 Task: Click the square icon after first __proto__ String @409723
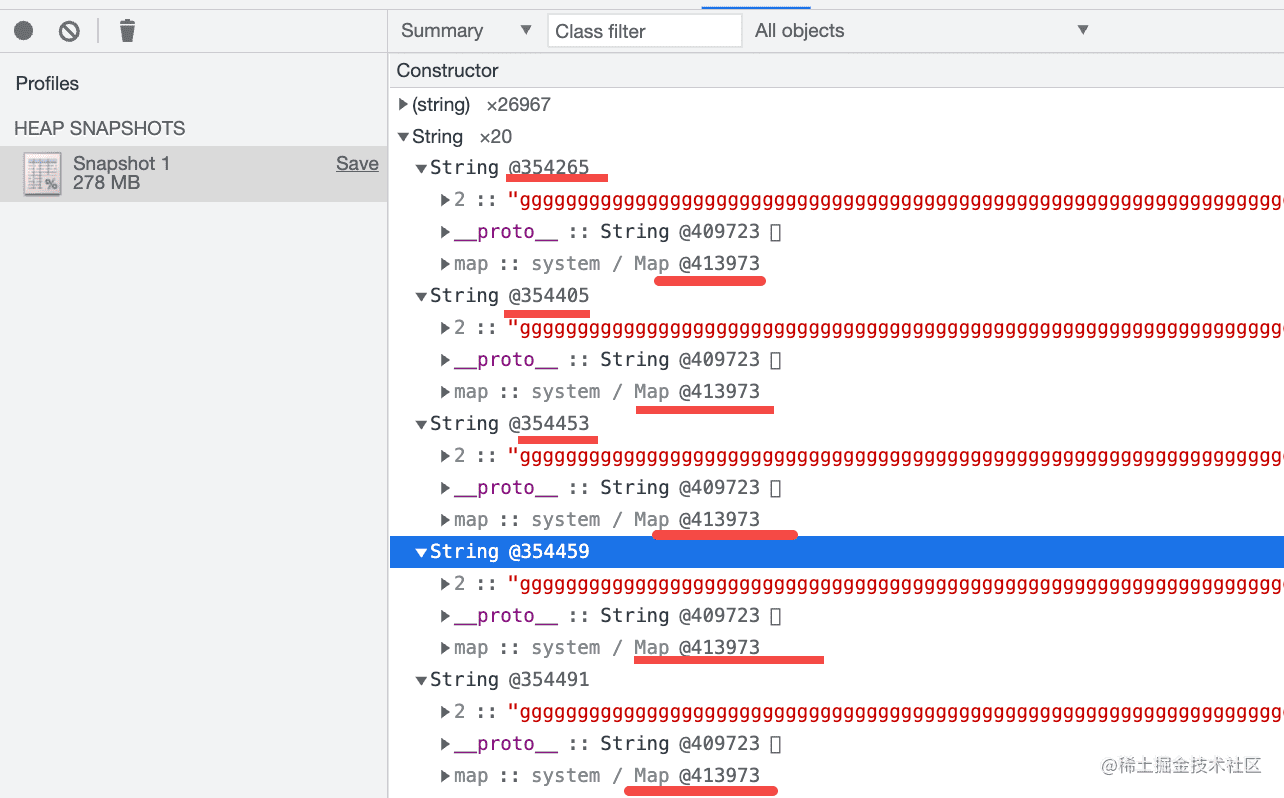(x=775, y=232)
